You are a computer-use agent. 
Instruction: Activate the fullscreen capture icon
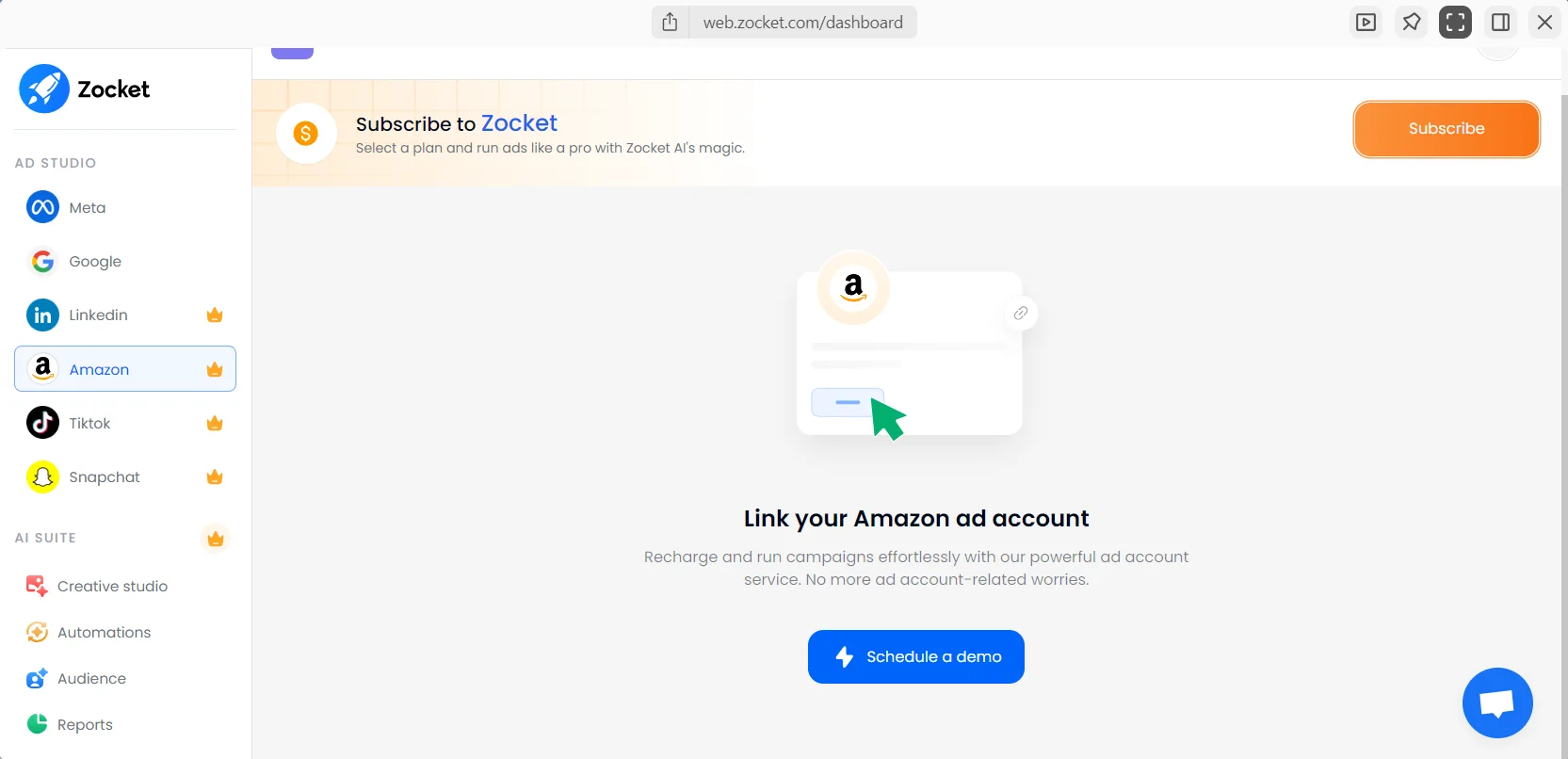coord(1455,22)
